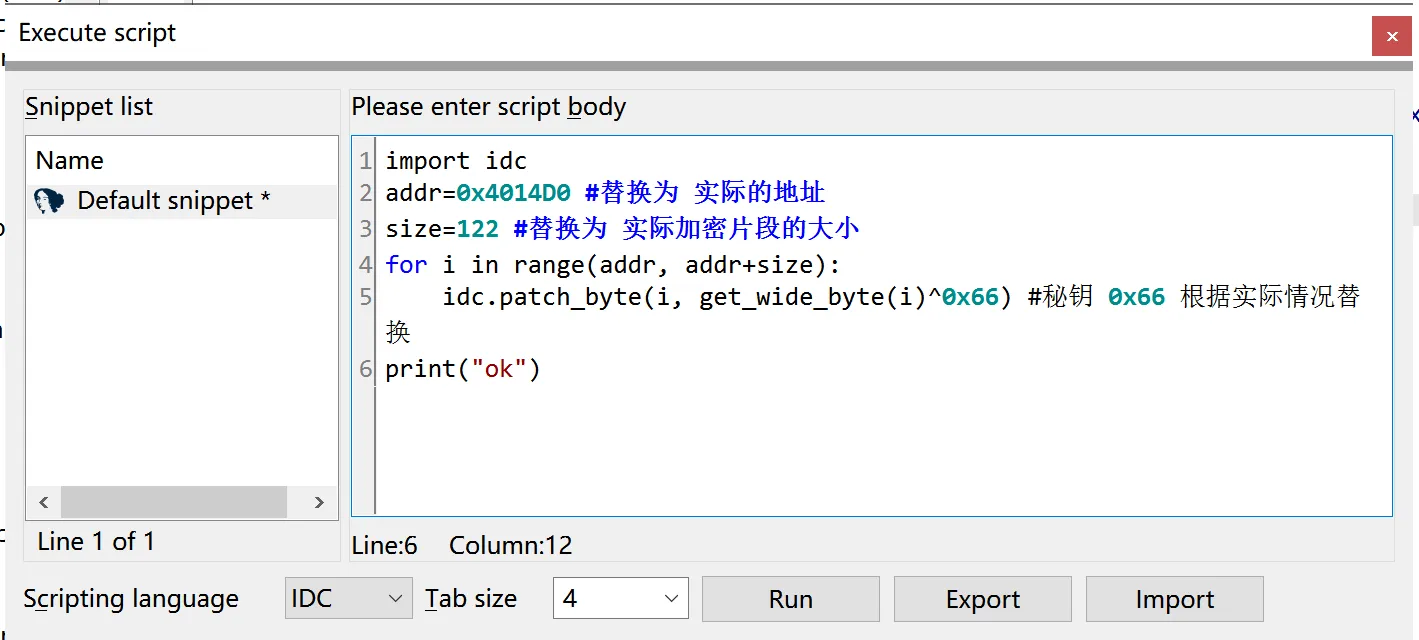
Task: Run the script
Action: pos(791,599)
